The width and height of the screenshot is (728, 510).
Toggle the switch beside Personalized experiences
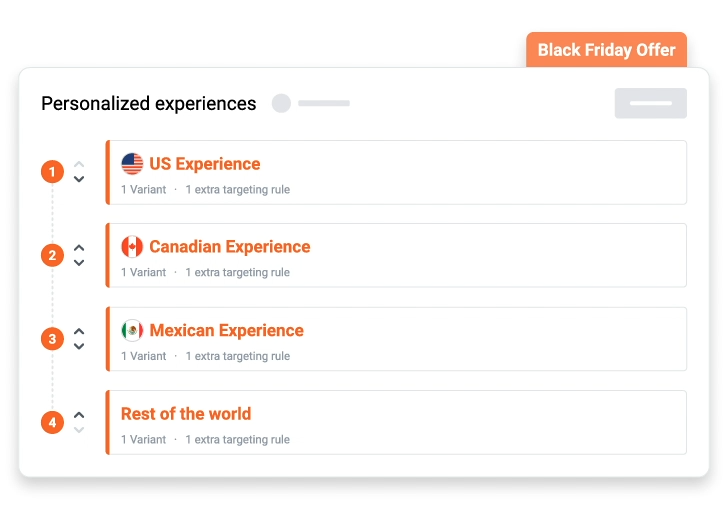[x=282, y=103]
